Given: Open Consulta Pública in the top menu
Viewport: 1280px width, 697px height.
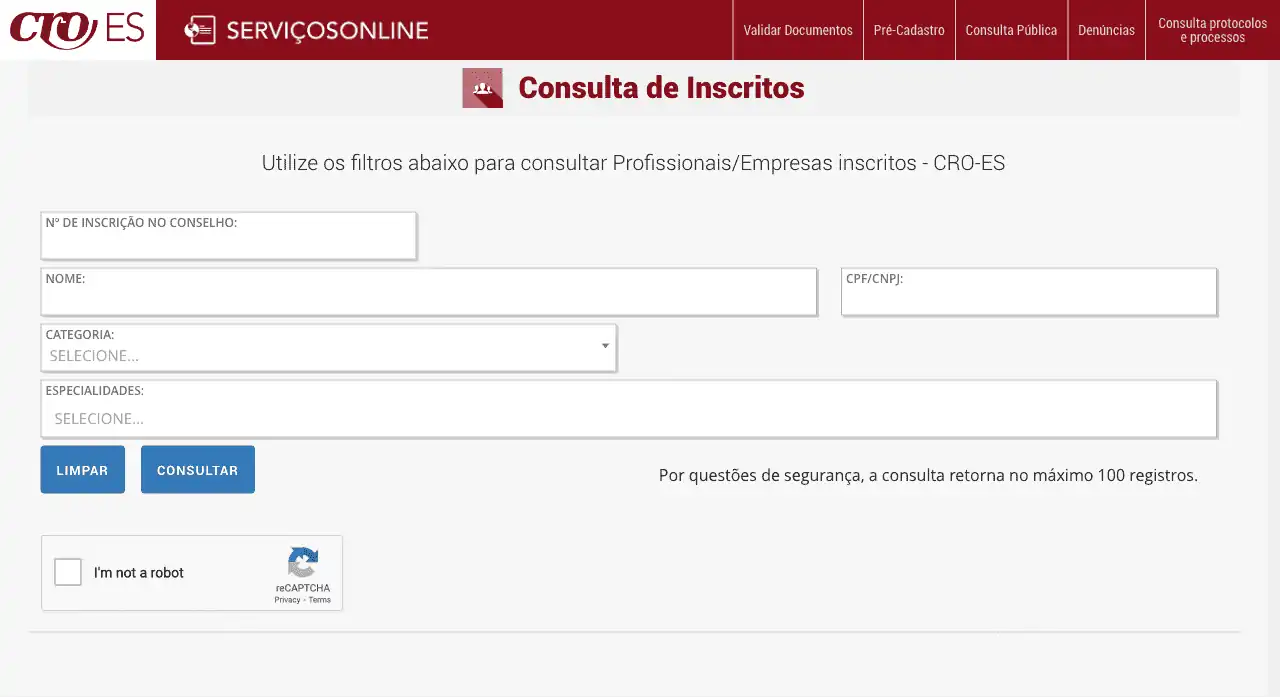Looking at the screenshot, I should click(x=1011, y=30).
